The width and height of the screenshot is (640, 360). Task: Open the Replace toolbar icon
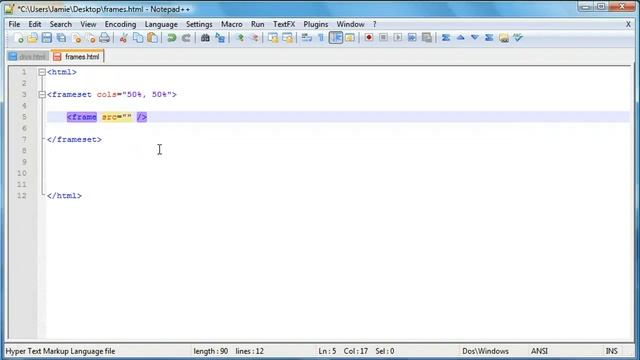point(220,38)
